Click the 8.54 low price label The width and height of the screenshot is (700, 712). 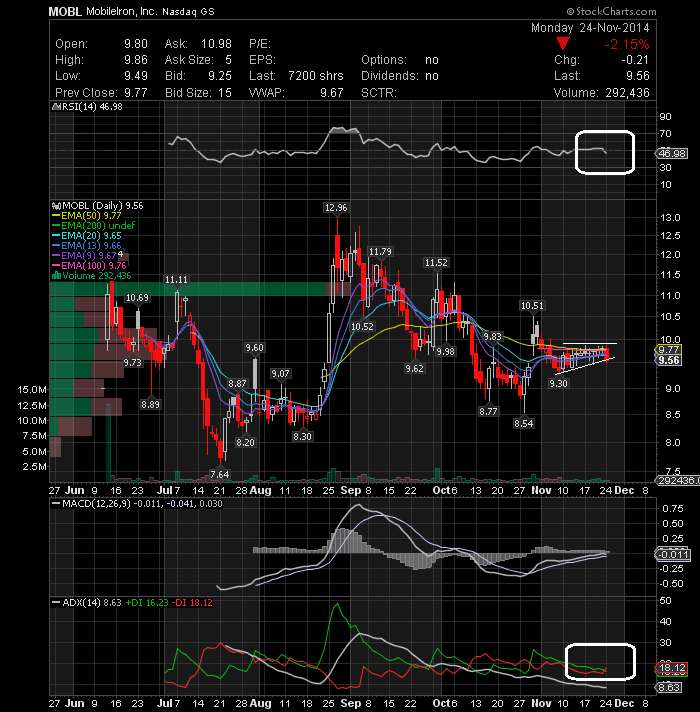[524, 424]
